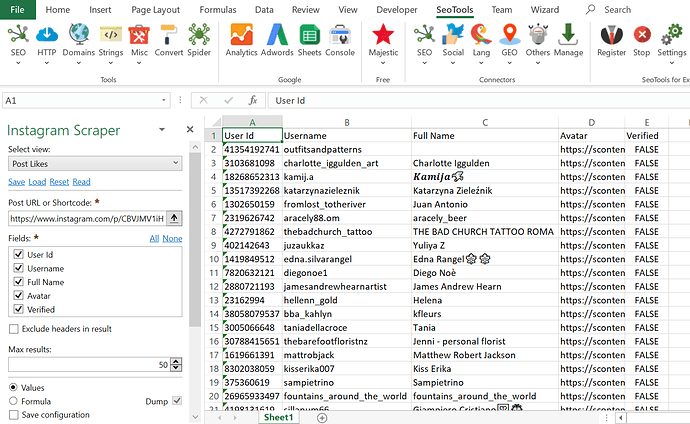Toggle the Dump checkbox

tap(177, 401)
